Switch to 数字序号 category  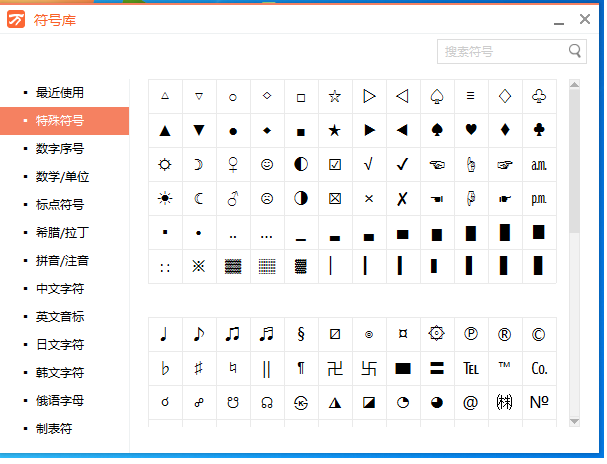(x=60, y=148)
